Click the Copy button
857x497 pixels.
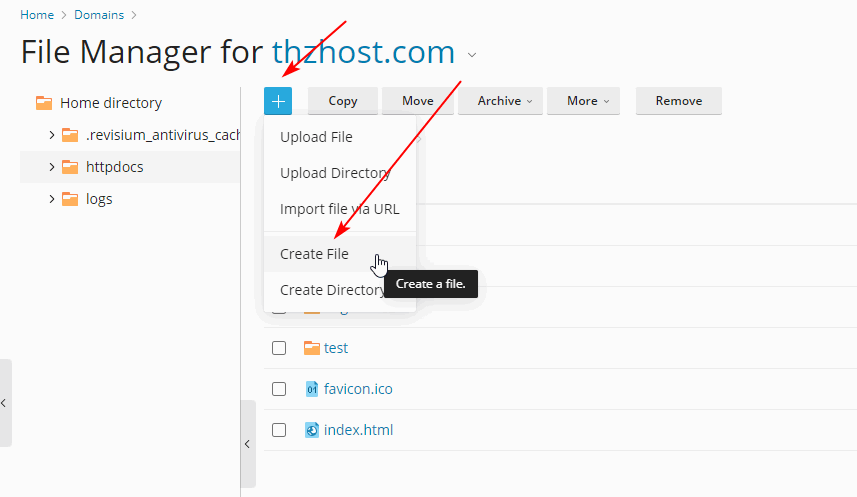[x=343, y=101]
